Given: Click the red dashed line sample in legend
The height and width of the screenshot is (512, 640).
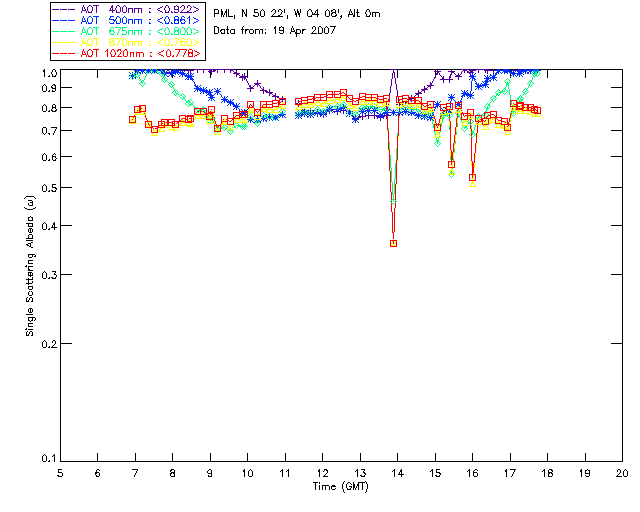Looking at the screenshot, I should click(64, 53).
